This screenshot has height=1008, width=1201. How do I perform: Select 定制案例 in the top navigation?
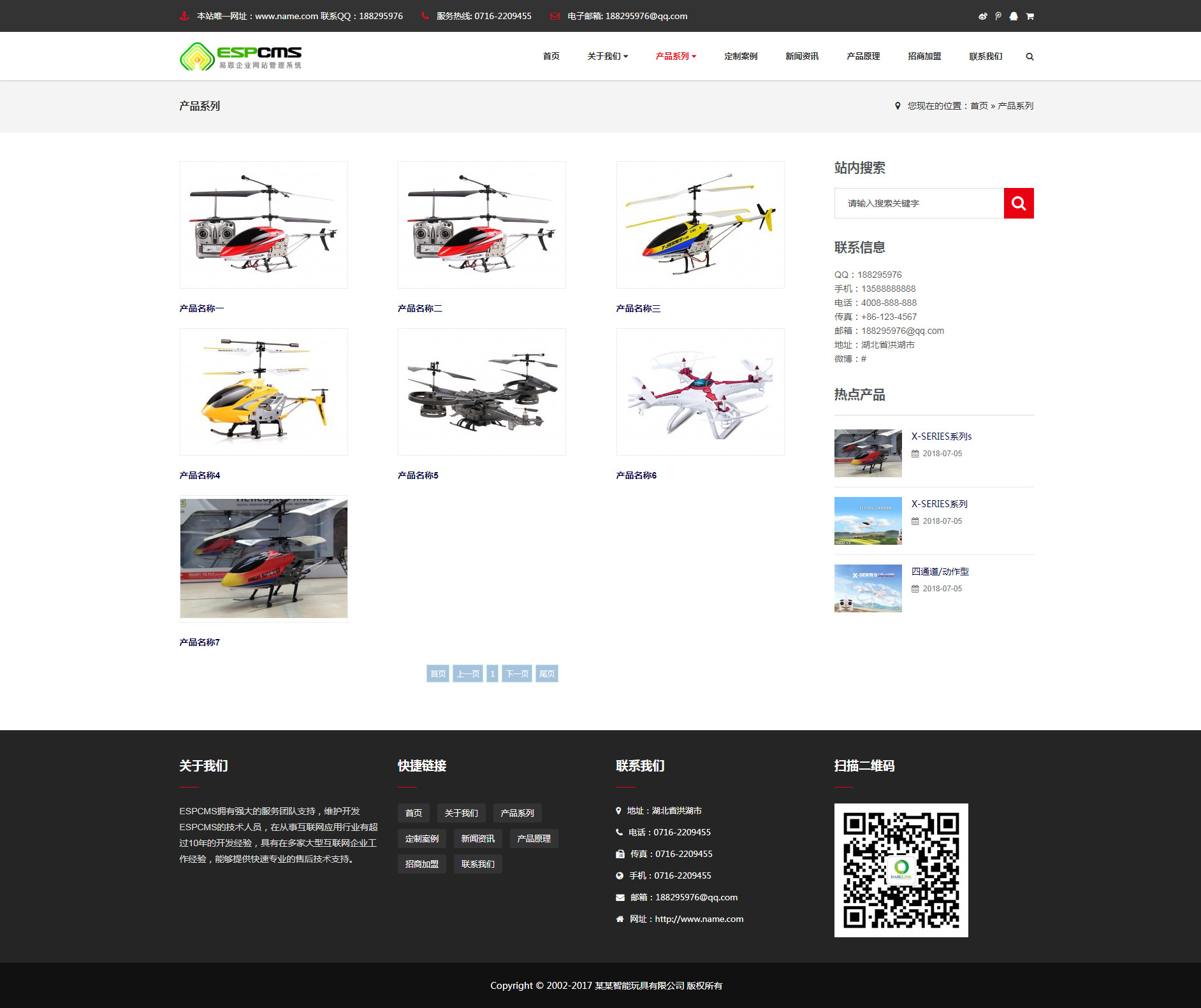[740, 57]
